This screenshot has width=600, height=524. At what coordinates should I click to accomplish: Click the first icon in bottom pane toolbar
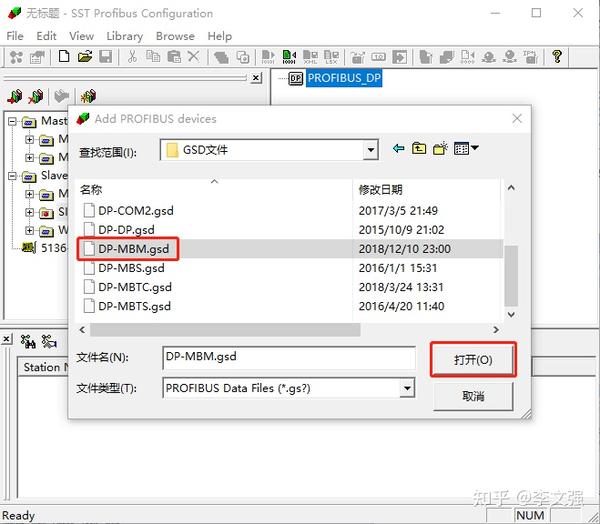pyautogui.click(x=28, y=341)
